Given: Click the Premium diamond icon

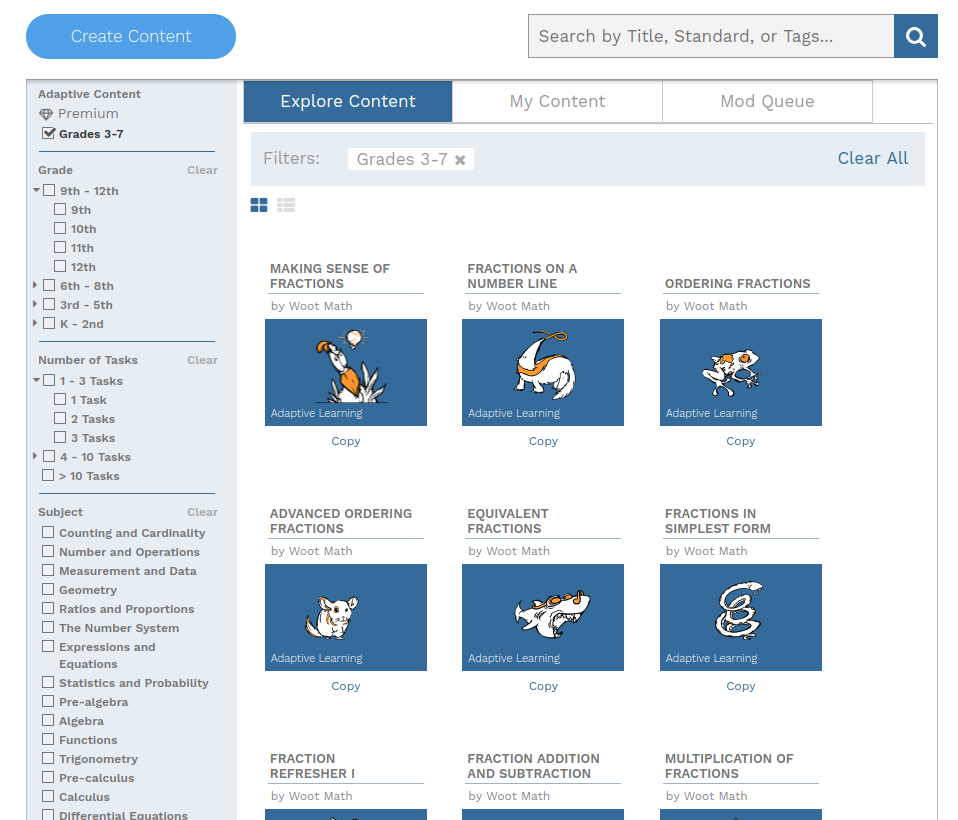Looking at the screenshot, I should [46, 114].
